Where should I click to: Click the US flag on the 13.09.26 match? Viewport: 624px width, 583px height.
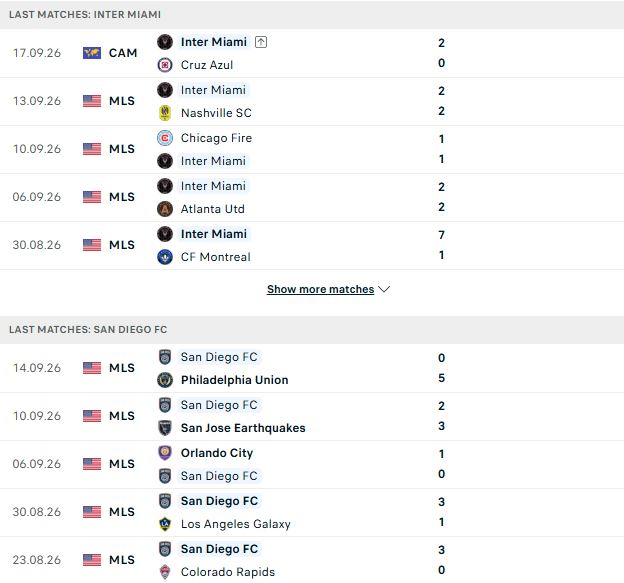(x=92, y=101)
